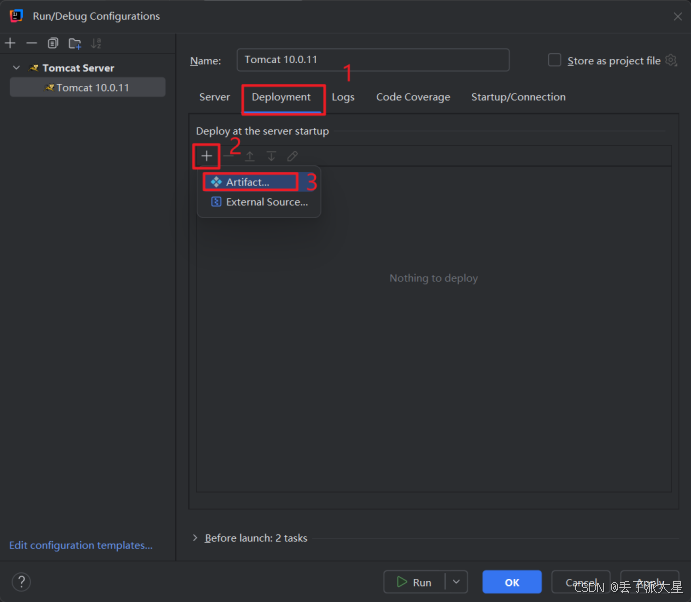Click the Apply button
692x602 pixels.
(x=650, y=582)
